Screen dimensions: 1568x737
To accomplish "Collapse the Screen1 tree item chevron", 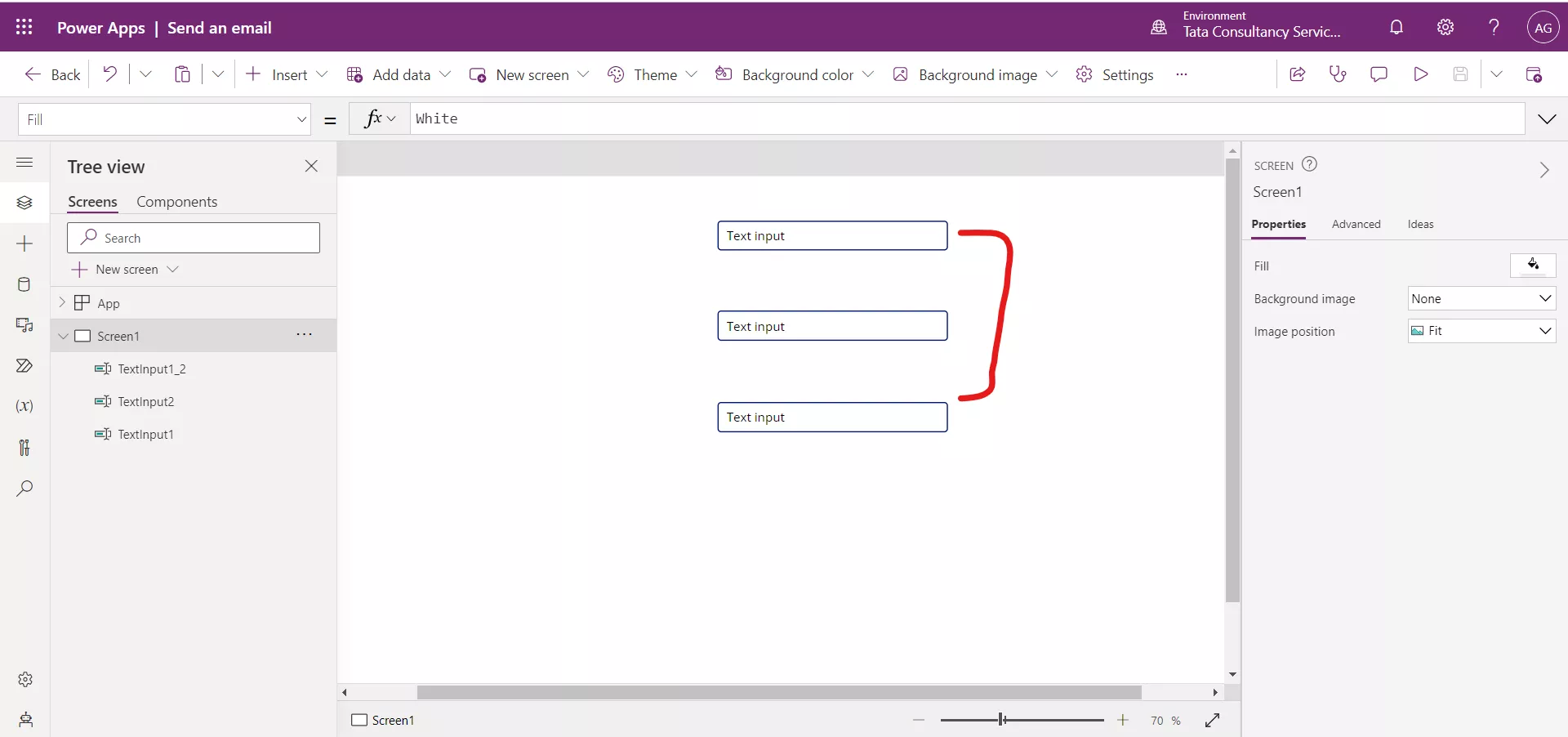I will point(63,335).
